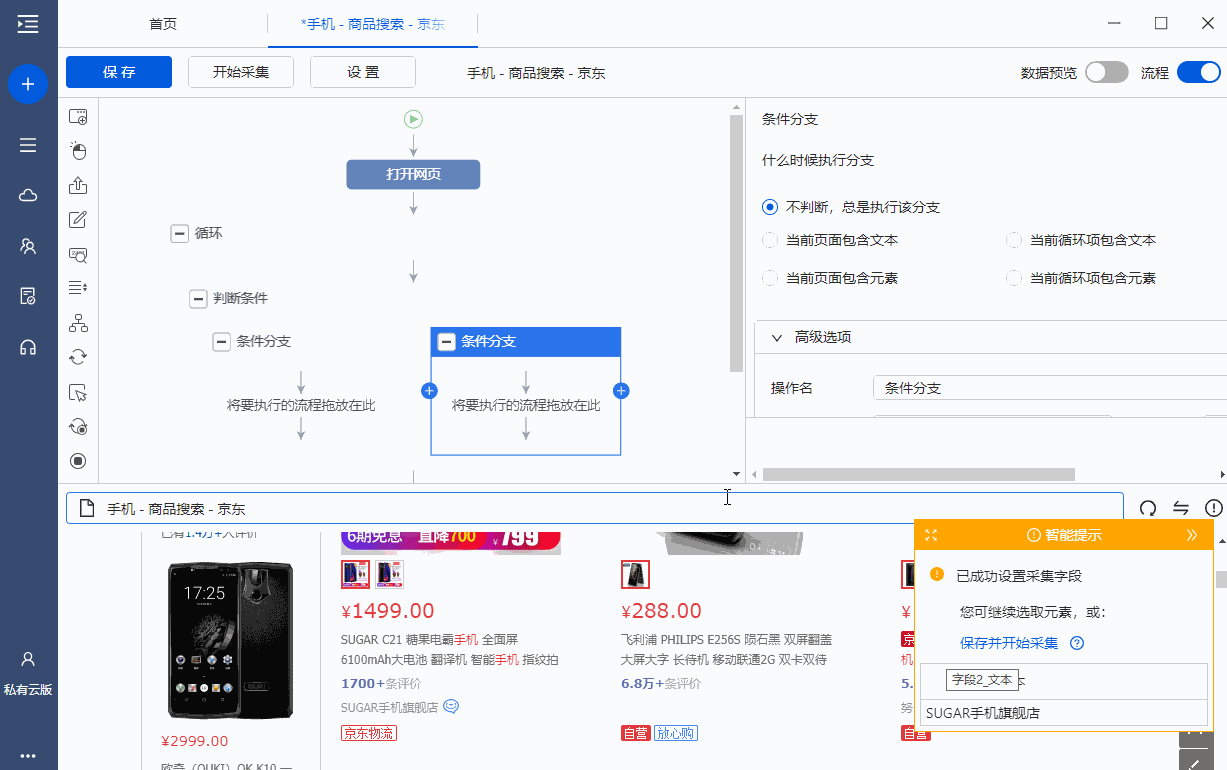Select the mouse hover pointer step tool
The height and width of the screenshot is (770, 1227).
(x=78, y=392)
